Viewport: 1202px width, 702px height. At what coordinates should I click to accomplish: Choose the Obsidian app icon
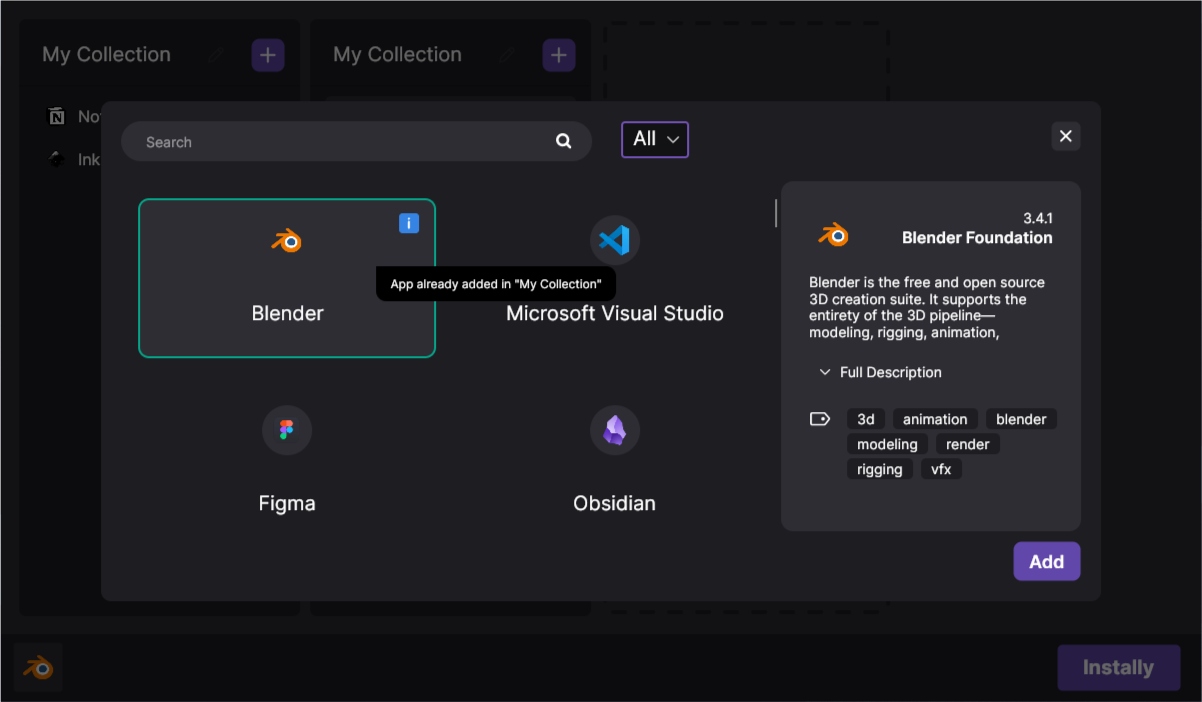pyautogui.click(x=614, y=430)
